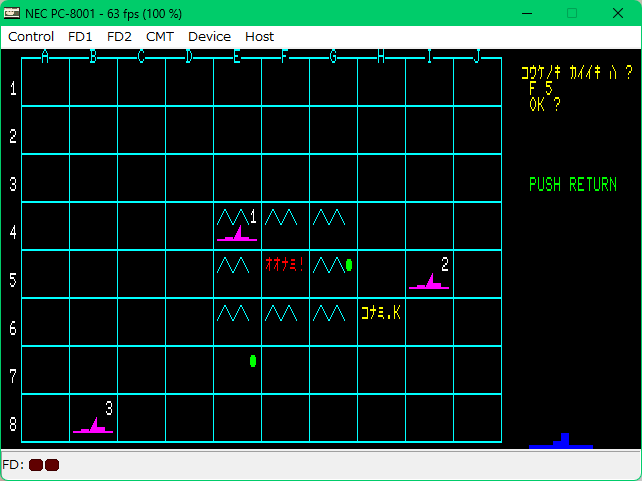Click row label 8

13,425
